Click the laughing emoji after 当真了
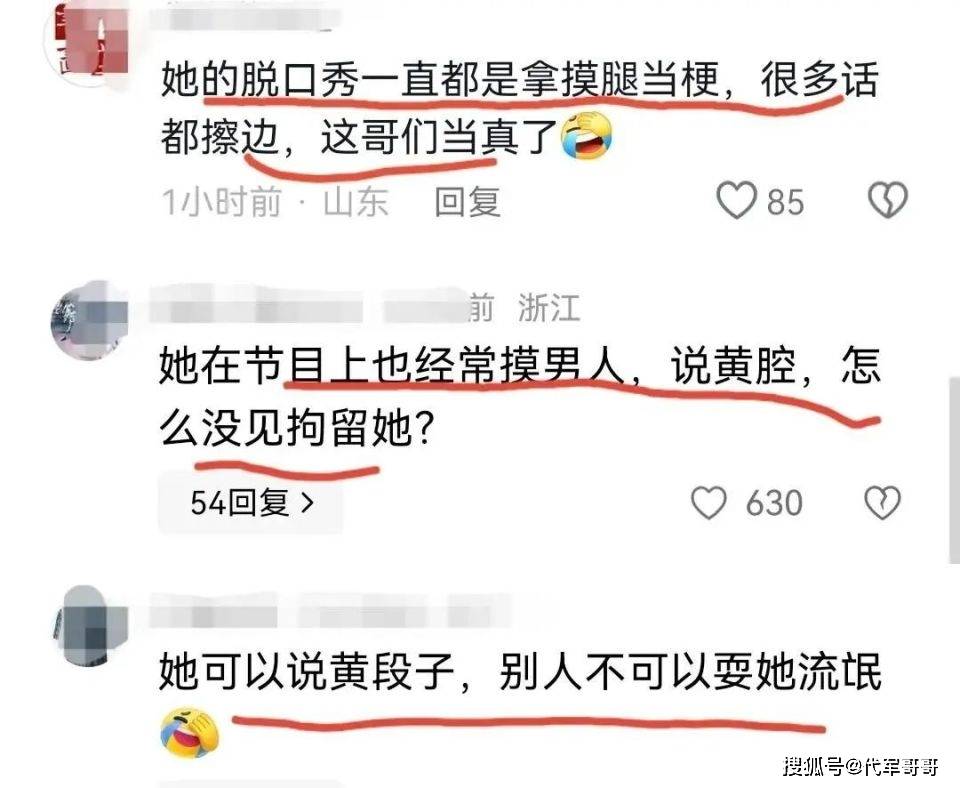960x788 pixels. 587,136
